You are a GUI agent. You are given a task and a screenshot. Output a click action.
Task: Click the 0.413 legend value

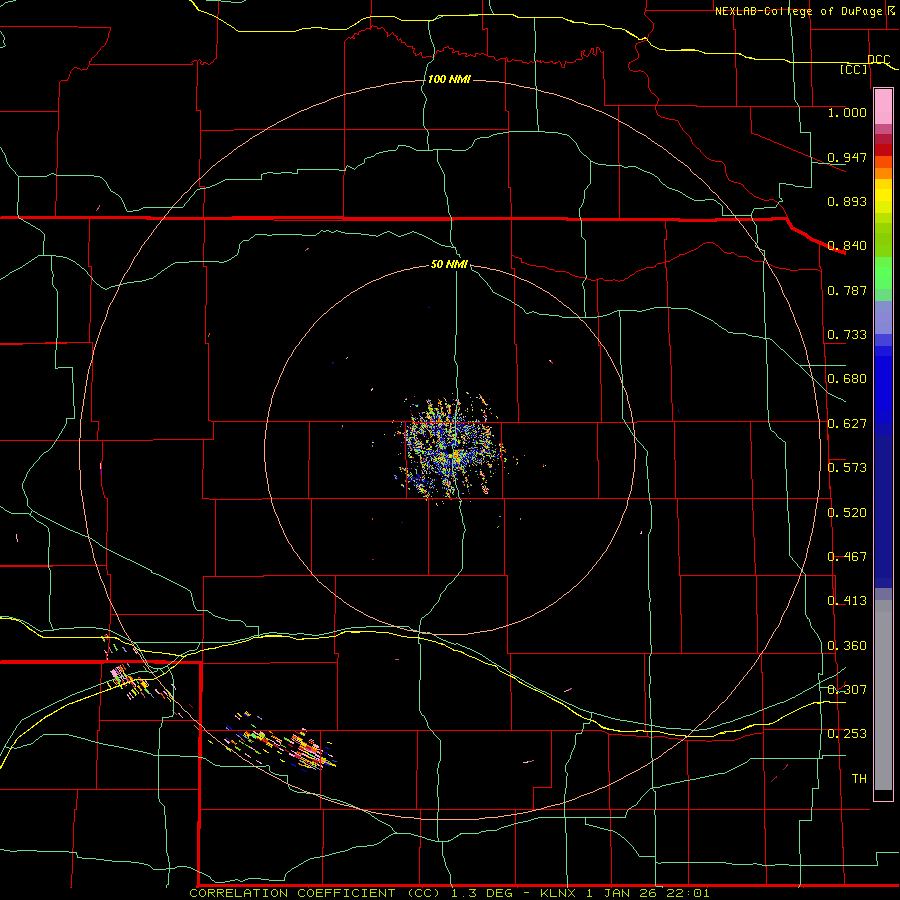point(847,601)
